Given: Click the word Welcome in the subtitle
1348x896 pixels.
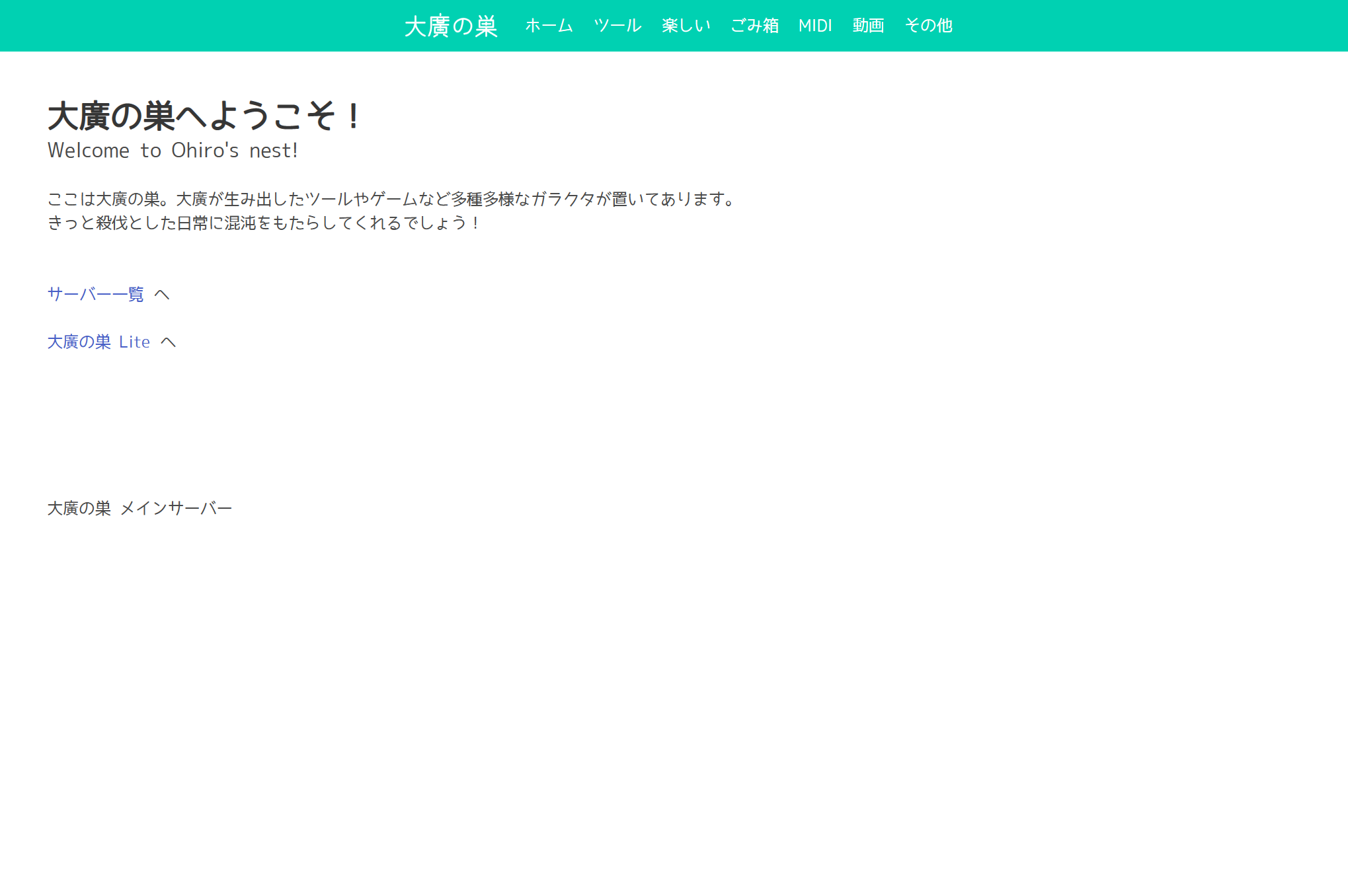Looking at the screenshot, I should coord(88,151).
